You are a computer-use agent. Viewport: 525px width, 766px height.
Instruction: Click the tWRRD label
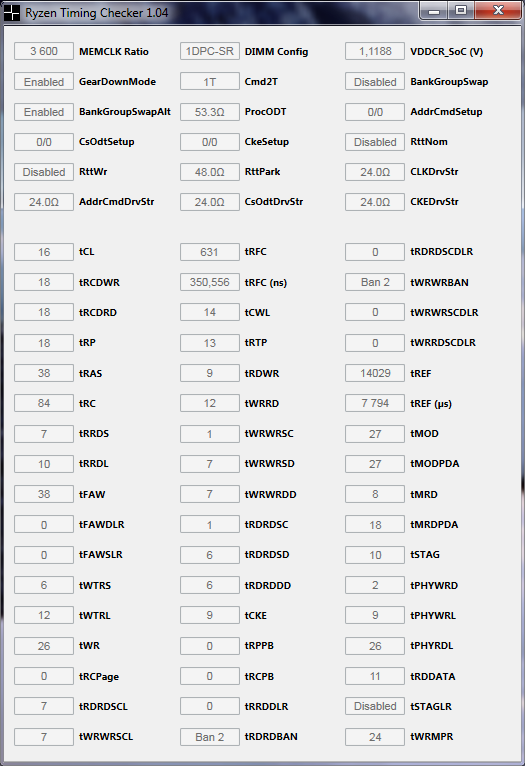(x=262, y=403)
